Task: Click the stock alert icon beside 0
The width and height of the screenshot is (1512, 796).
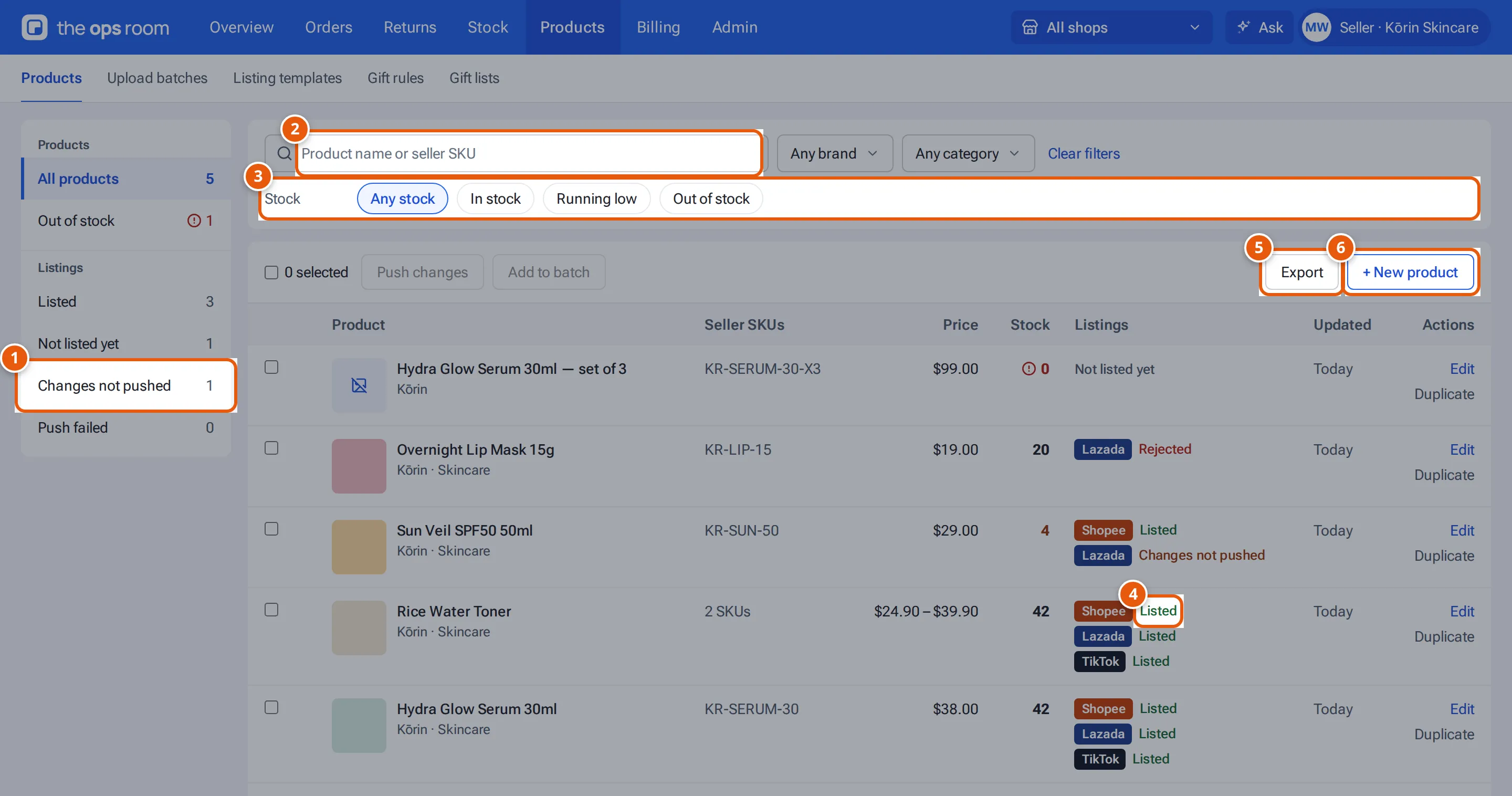Action: click(1028, 369)
